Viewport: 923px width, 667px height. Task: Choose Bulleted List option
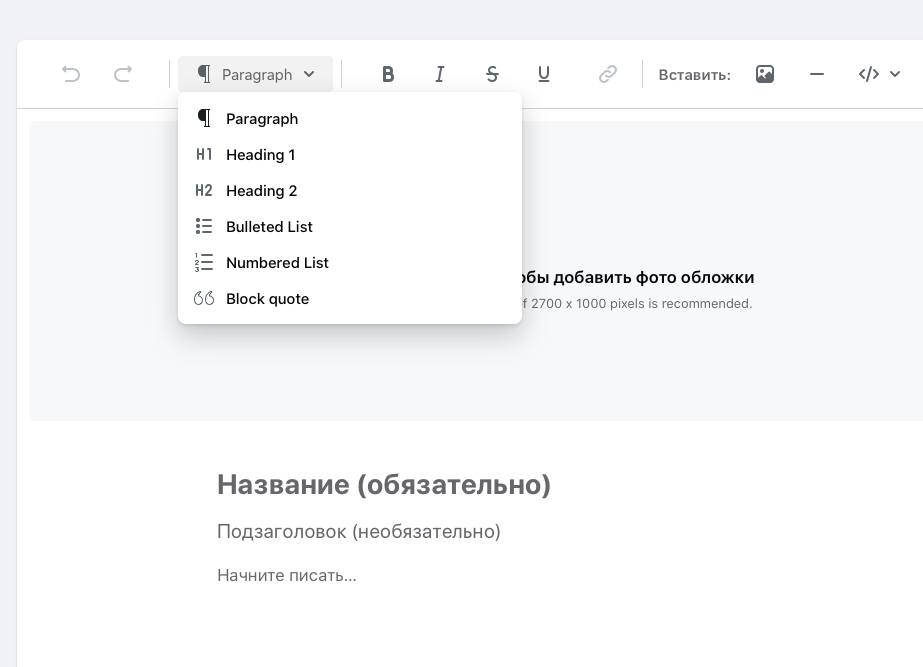[x=269, y=227]
